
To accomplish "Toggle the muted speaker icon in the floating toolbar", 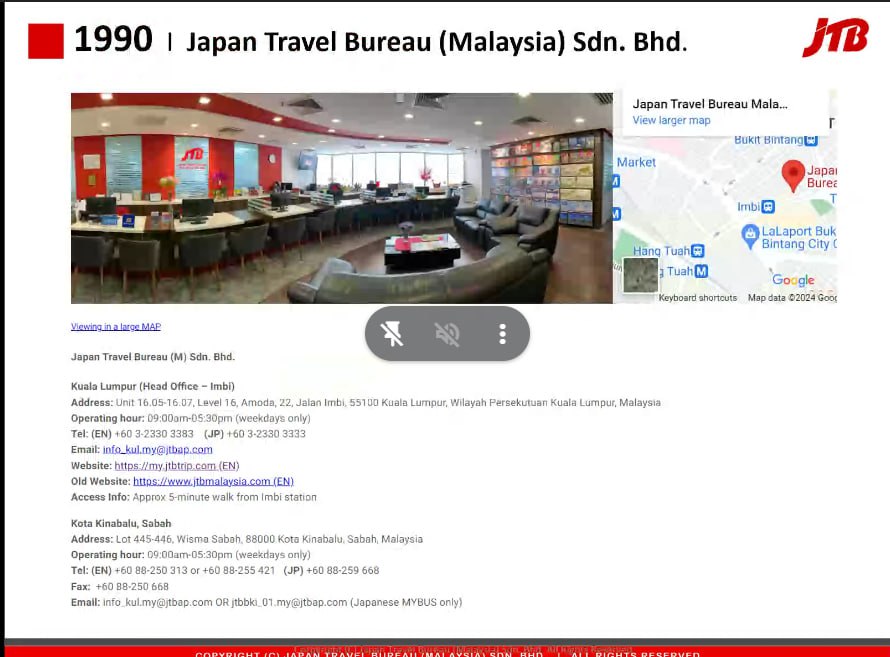I will point(447,334).
